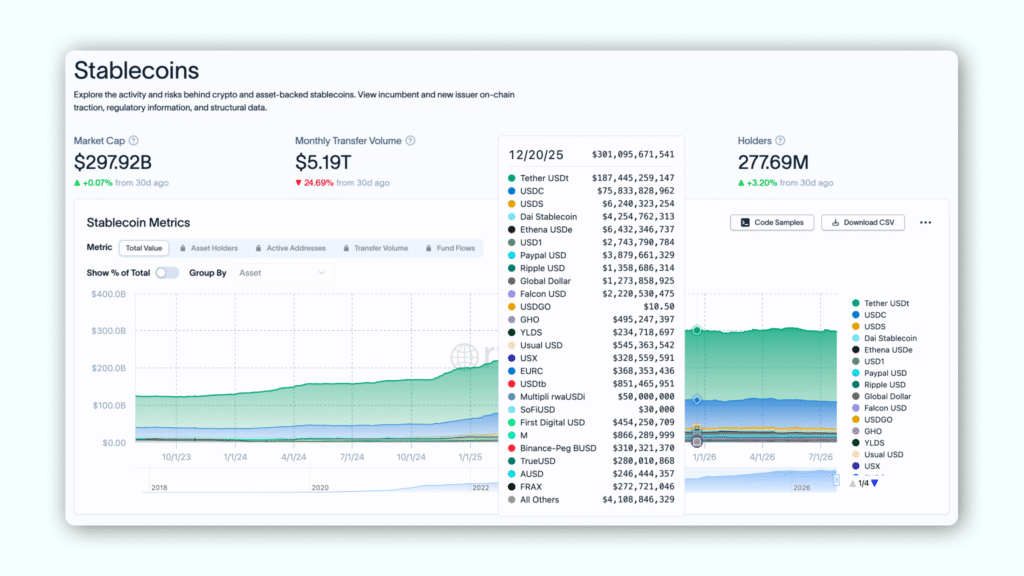The height and width of the screenshot is (576, 1024).
Task: Click the terminal icon in Code Samples
Action: click(745, 223)
